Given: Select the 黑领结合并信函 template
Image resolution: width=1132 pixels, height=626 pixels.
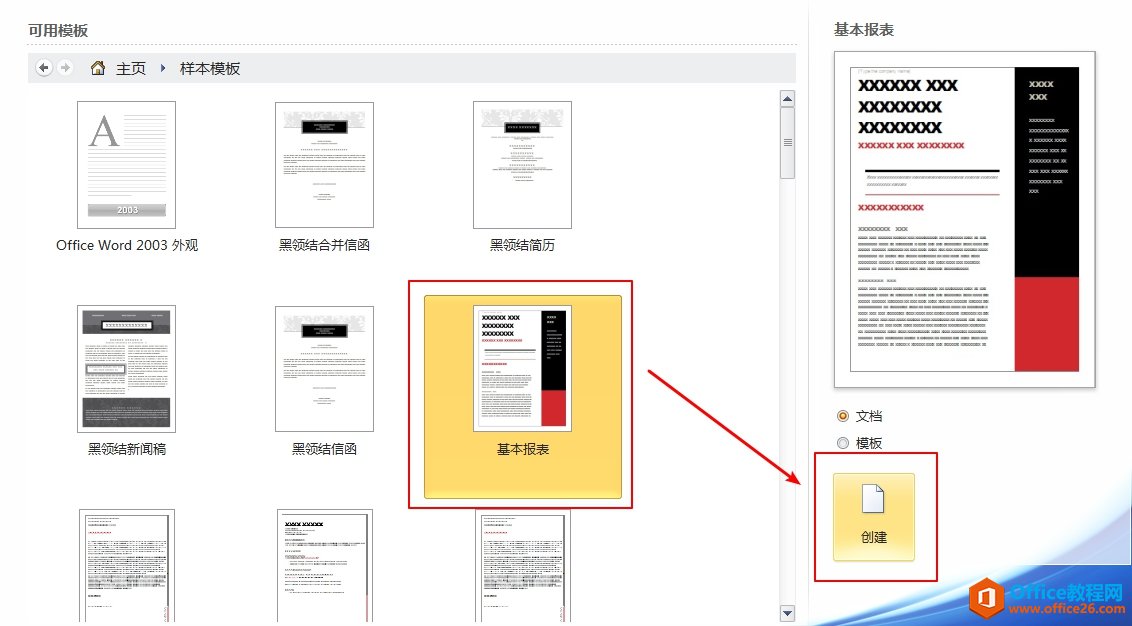Looking at the screenshot, I should [324, 164].
